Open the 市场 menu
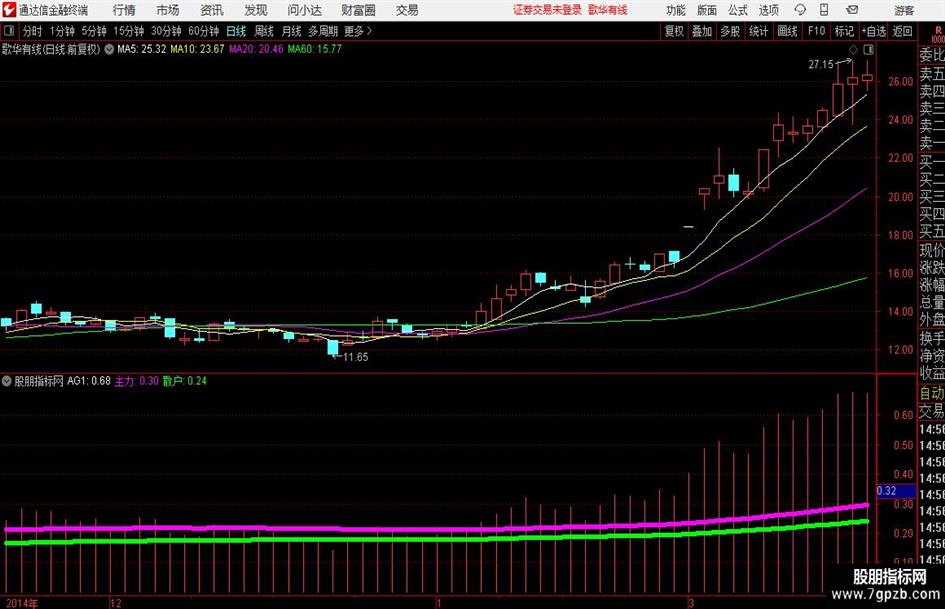This screenshot has height=609, width=945. click(x=168, y=10)
